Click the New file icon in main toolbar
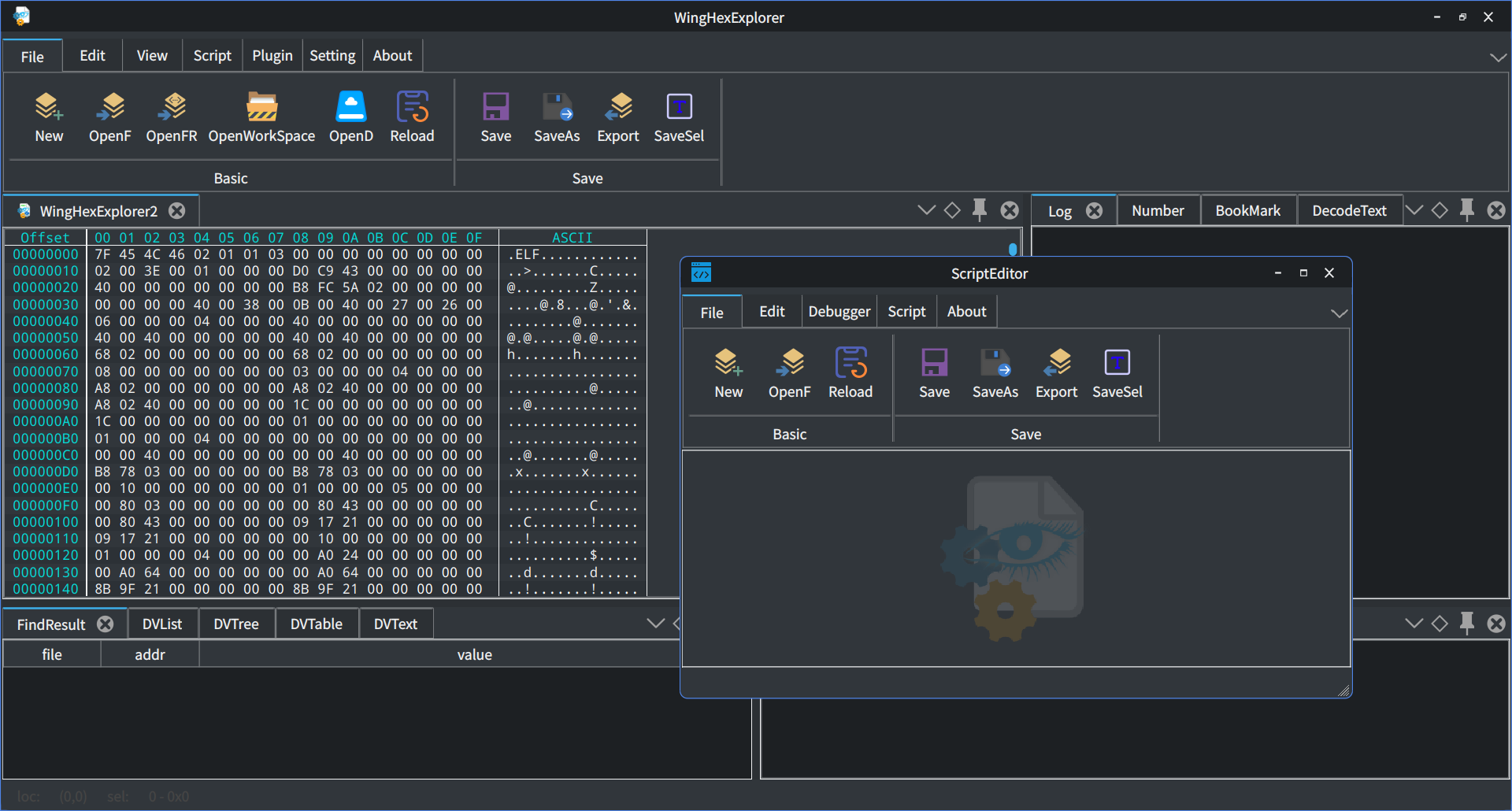Viewport: 1512px width, 811px height. pos(49,107)
